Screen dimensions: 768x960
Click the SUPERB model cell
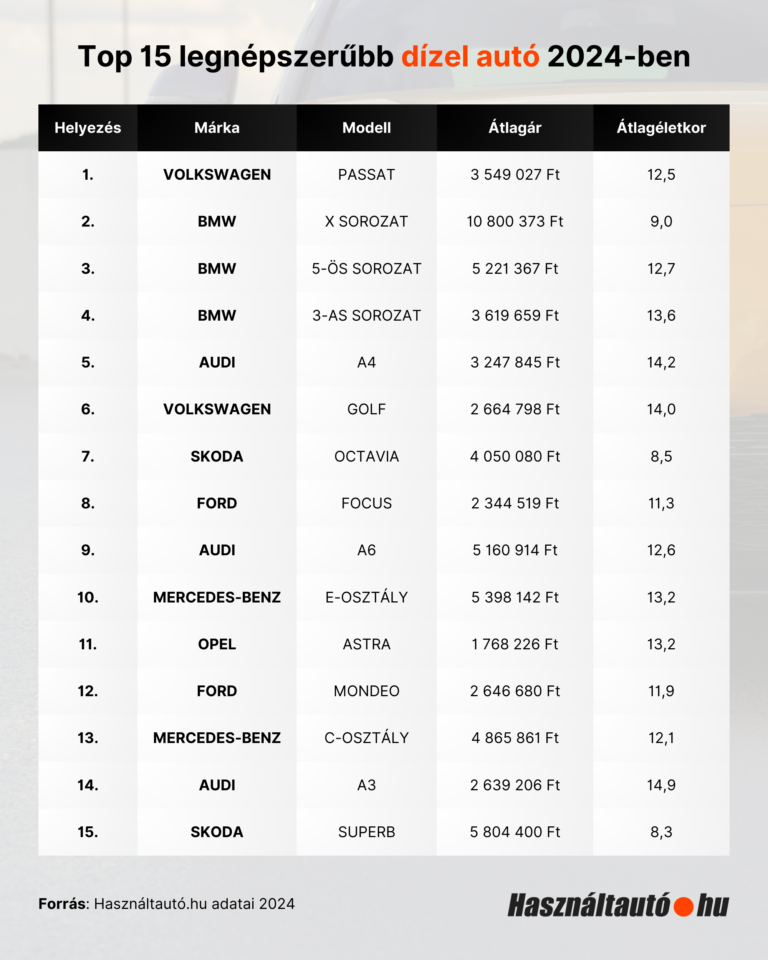(x=366, y=832)
